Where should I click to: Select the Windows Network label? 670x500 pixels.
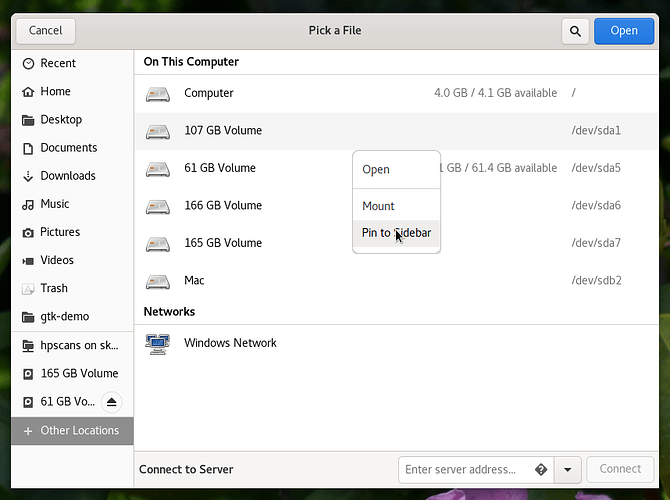[x=230, y=343]
